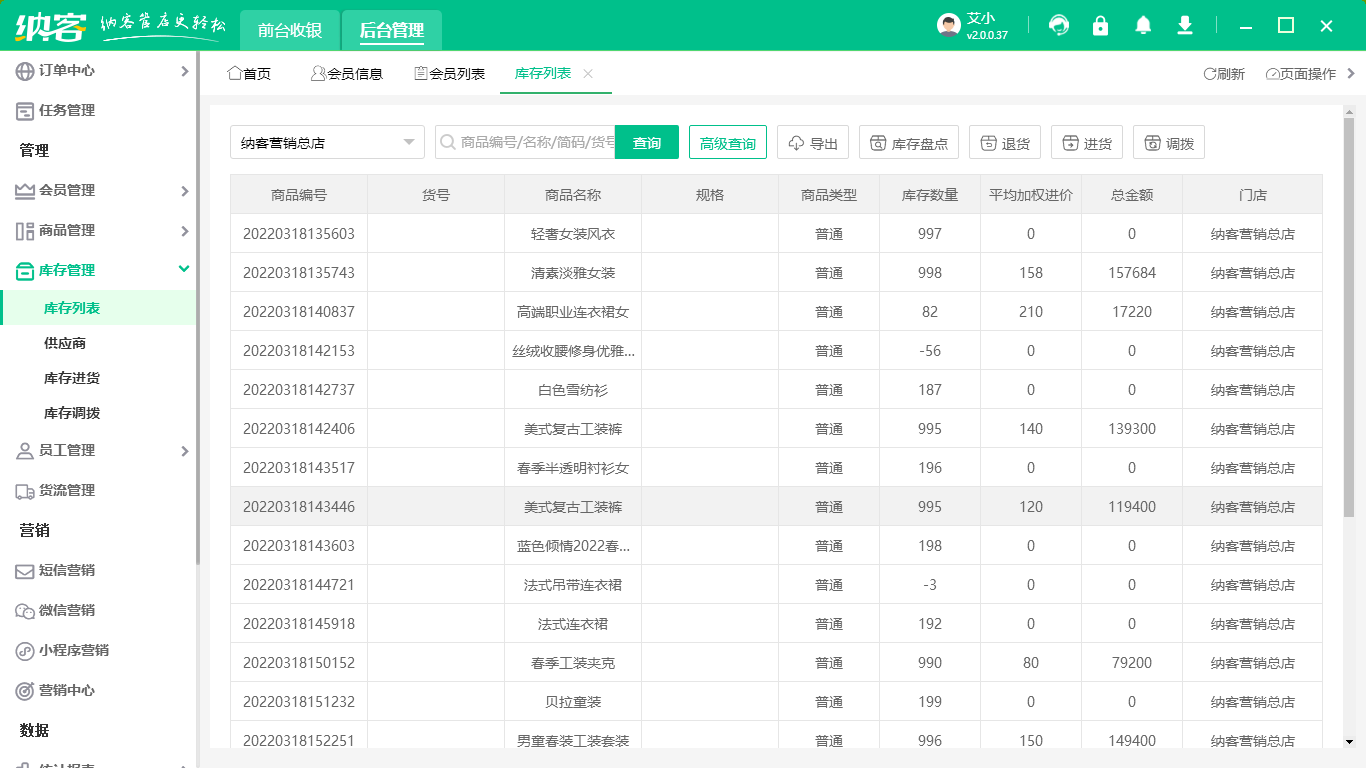Click the 订单中心 globe icon
Image resolution: width=1366 pixels, height=768 pixels.
pyautogui.click(x=25, y=71)
